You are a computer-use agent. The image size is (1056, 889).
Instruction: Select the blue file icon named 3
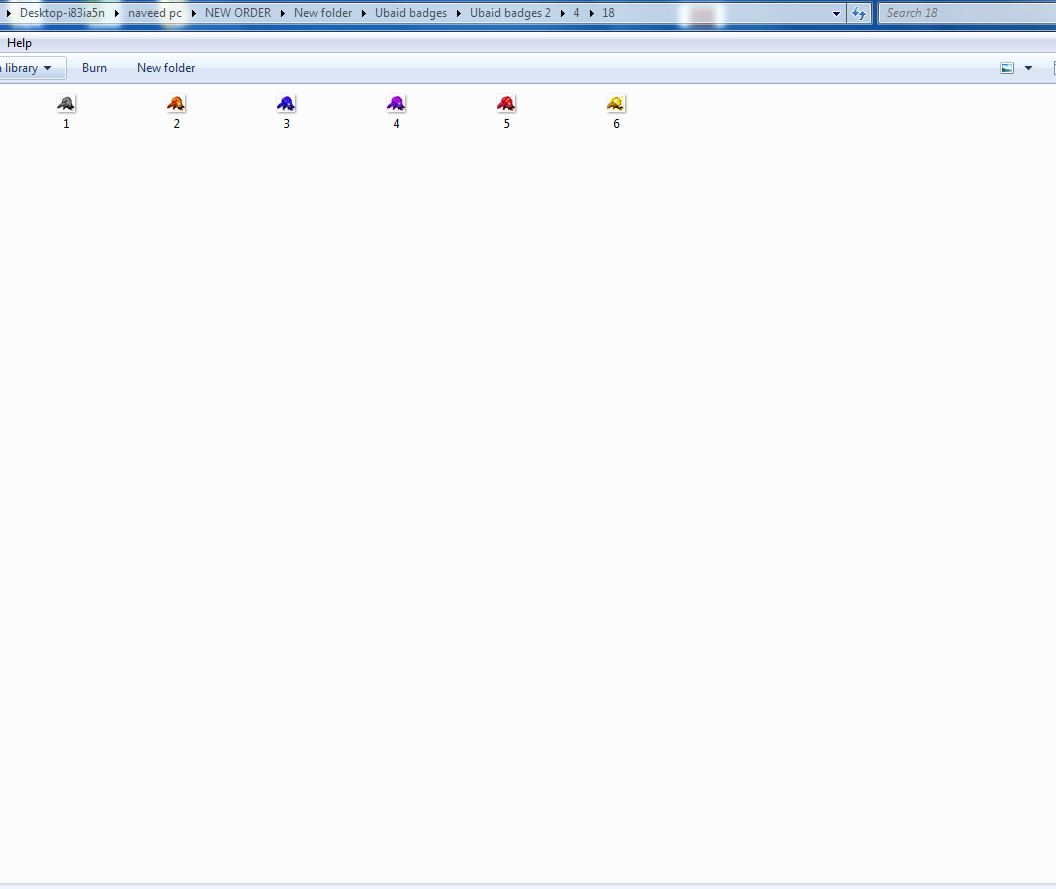[x=286, y=104]
